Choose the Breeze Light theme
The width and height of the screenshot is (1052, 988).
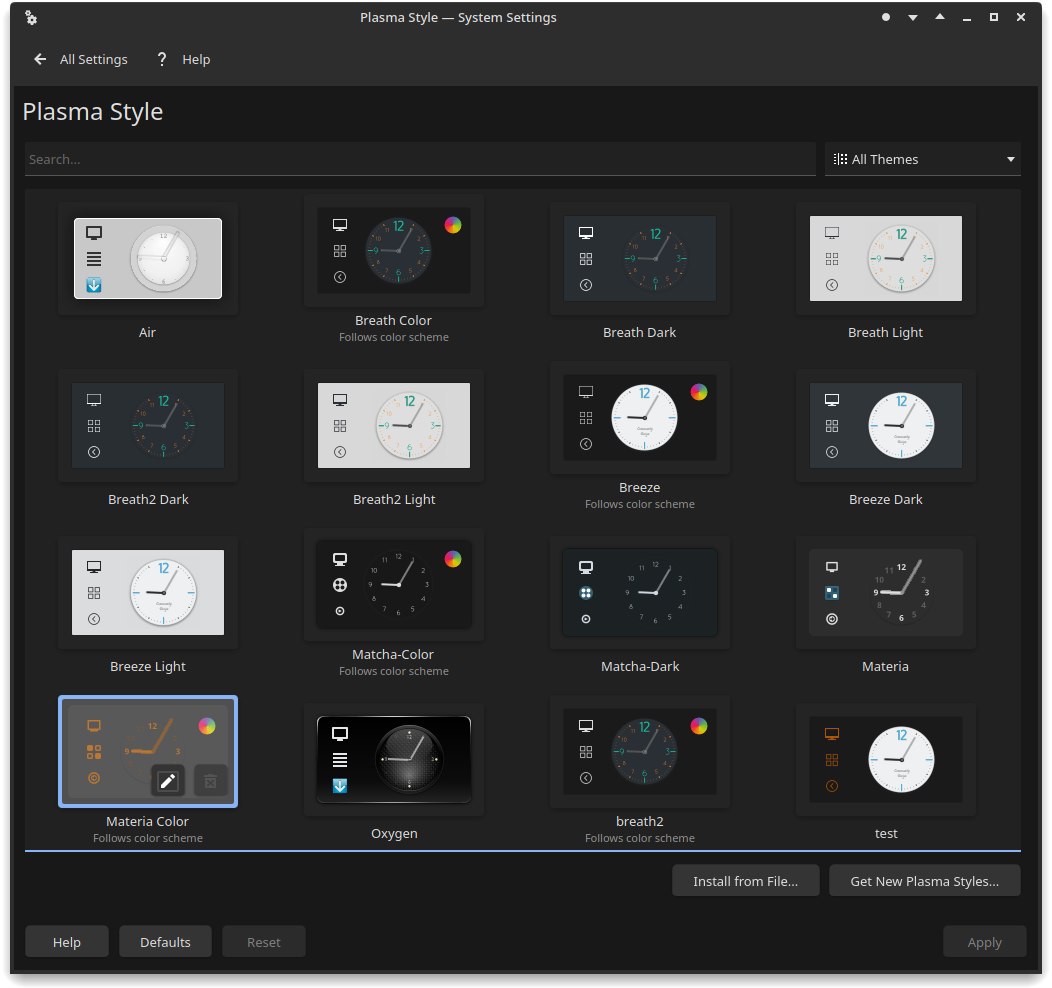point(148,592)
